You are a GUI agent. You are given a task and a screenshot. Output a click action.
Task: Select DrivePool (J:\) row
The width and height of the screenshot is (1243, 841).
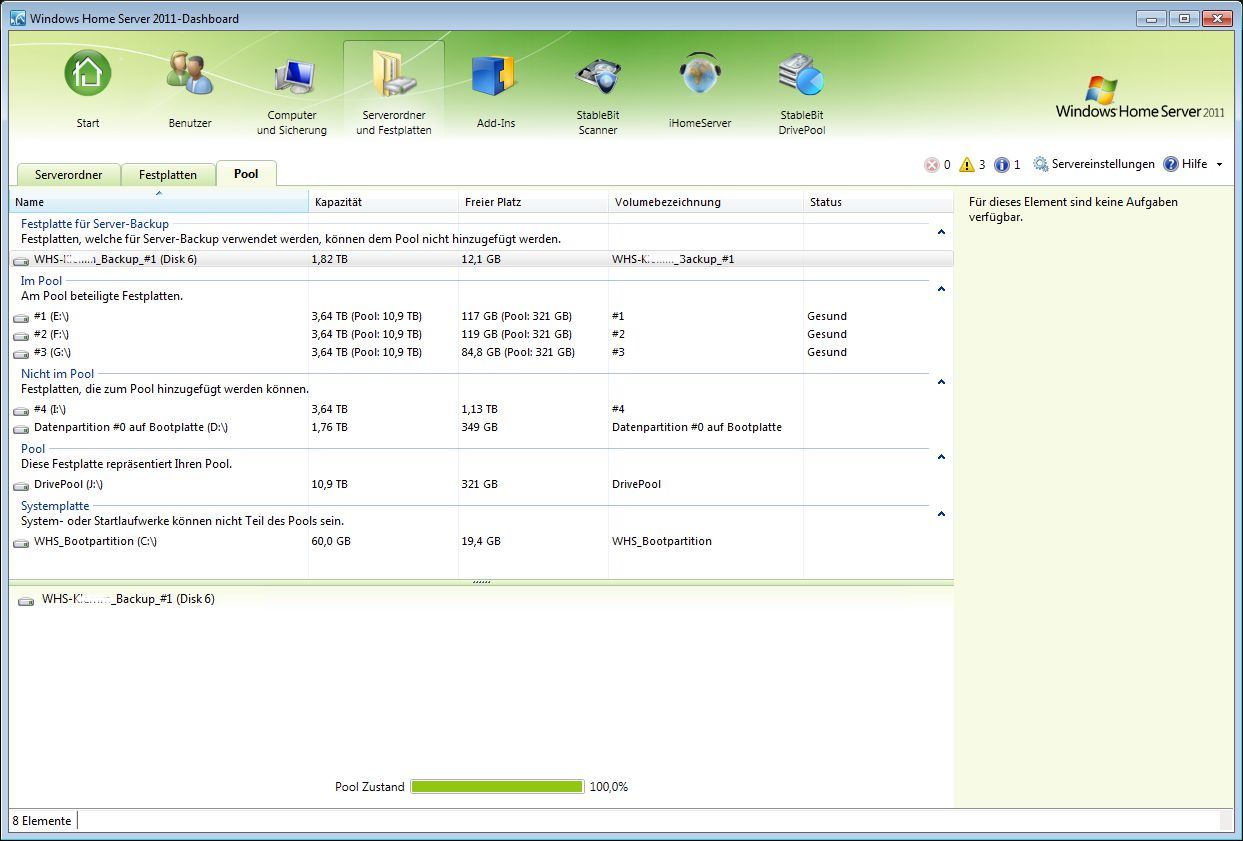(481, 484)
